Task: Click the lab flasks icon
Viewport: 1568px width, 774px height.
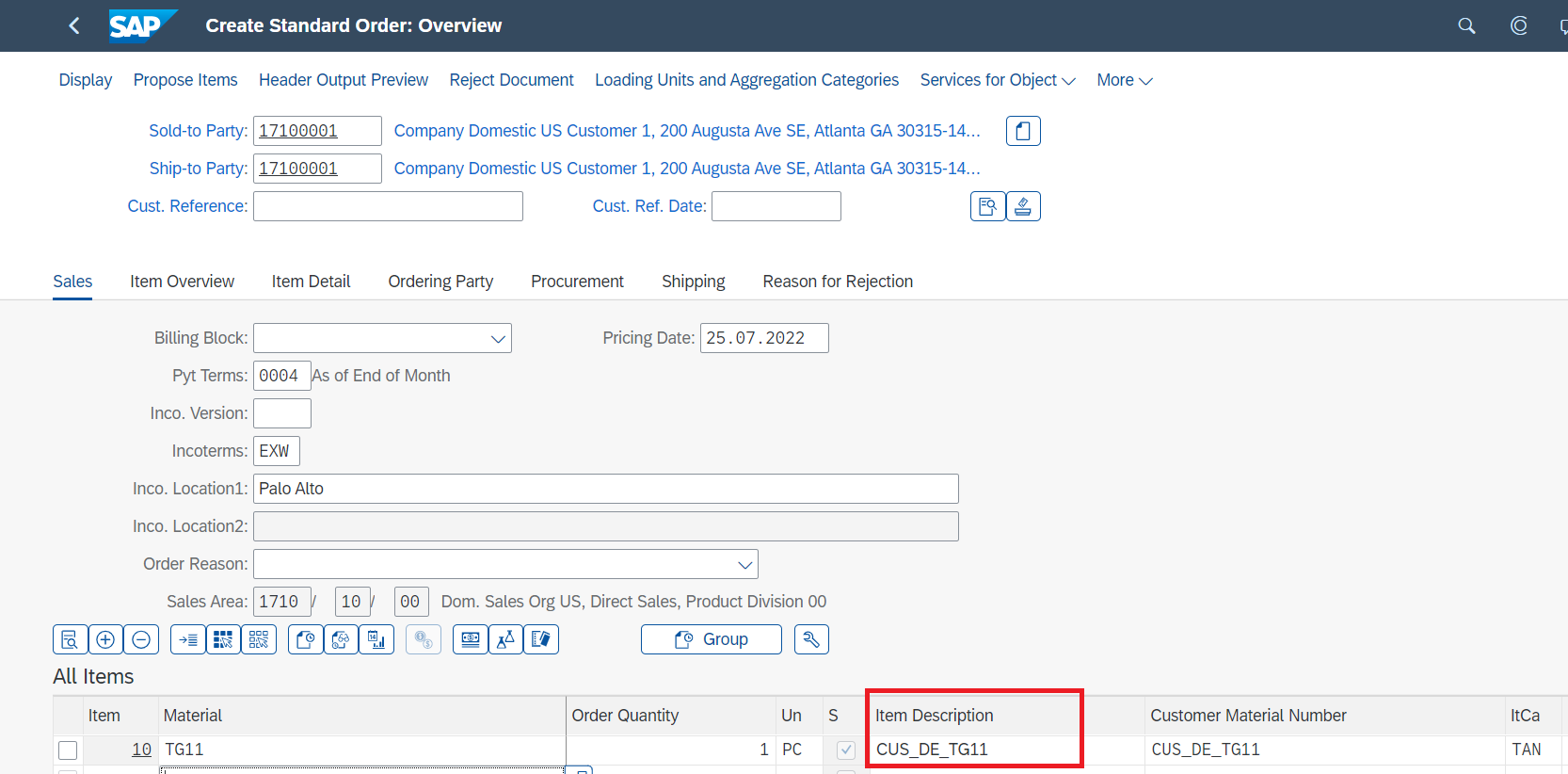Action: click(x=505, y=639)
